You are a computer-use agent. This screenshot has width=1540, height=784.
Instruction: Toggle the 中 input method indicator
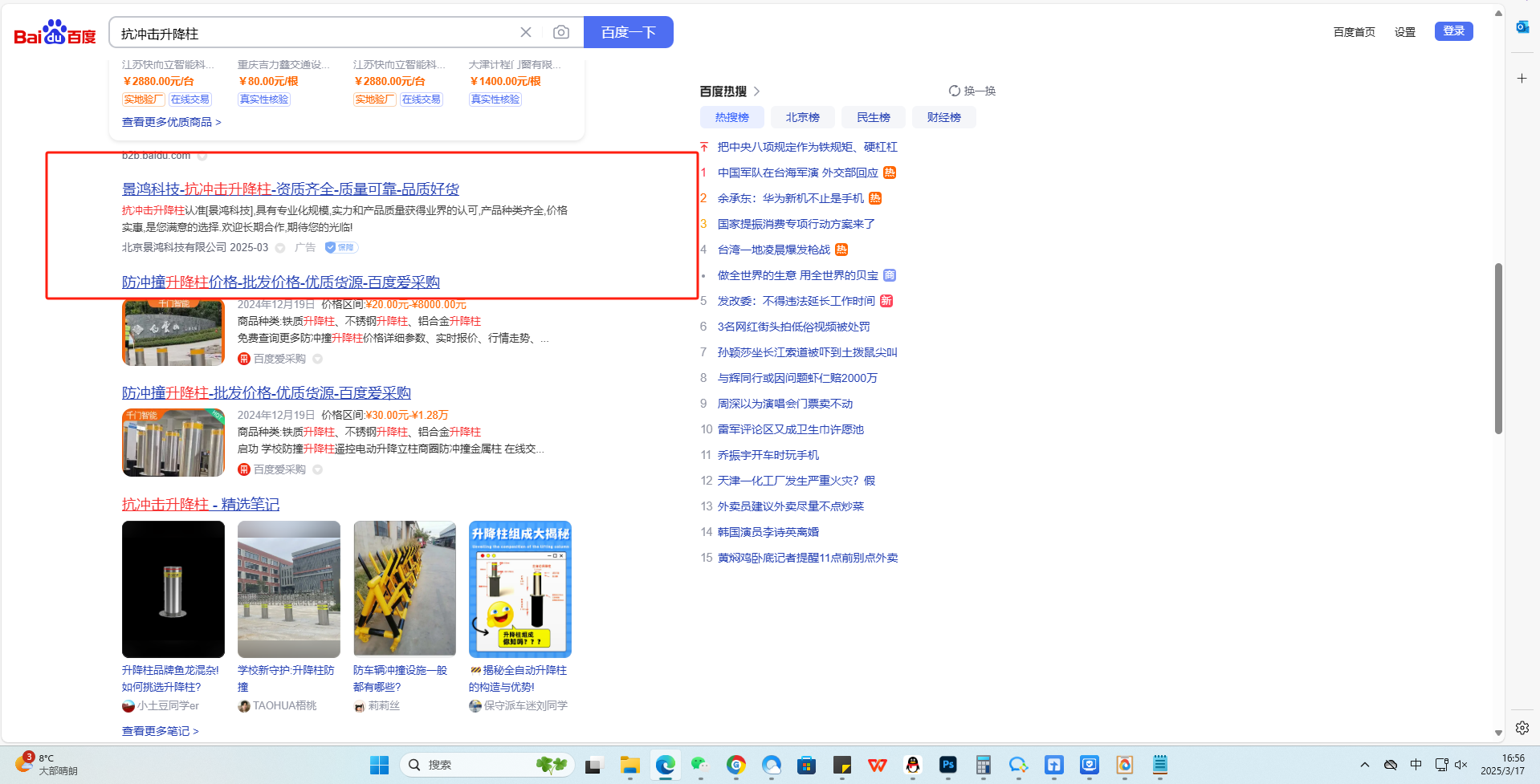pyautogui.click(x=1416, y=765)
